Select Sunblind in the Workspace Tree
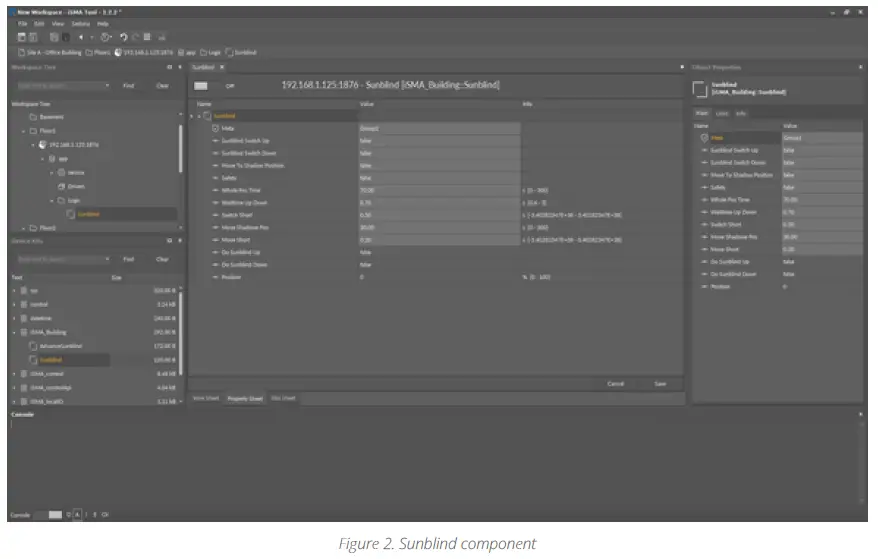 [88, 215]
